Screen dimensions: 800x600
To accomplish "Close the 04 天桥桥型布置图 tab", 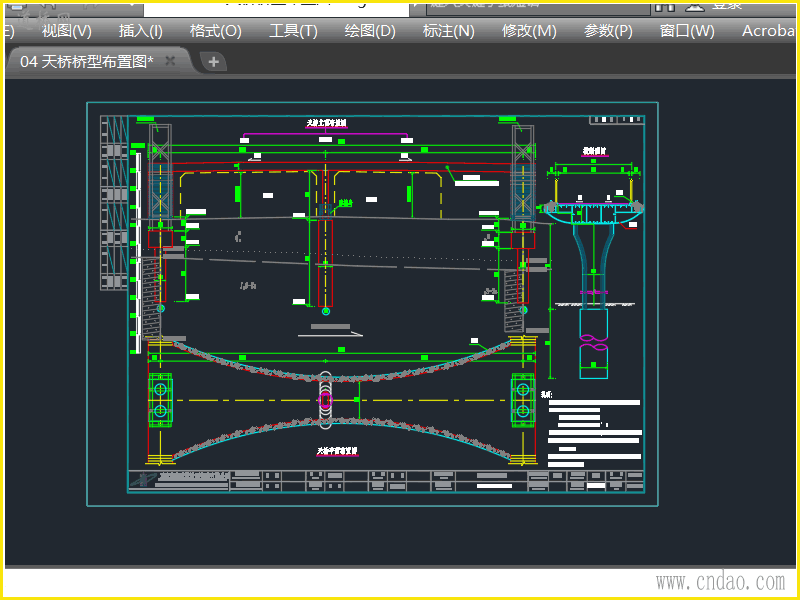I will pos(170,61).
